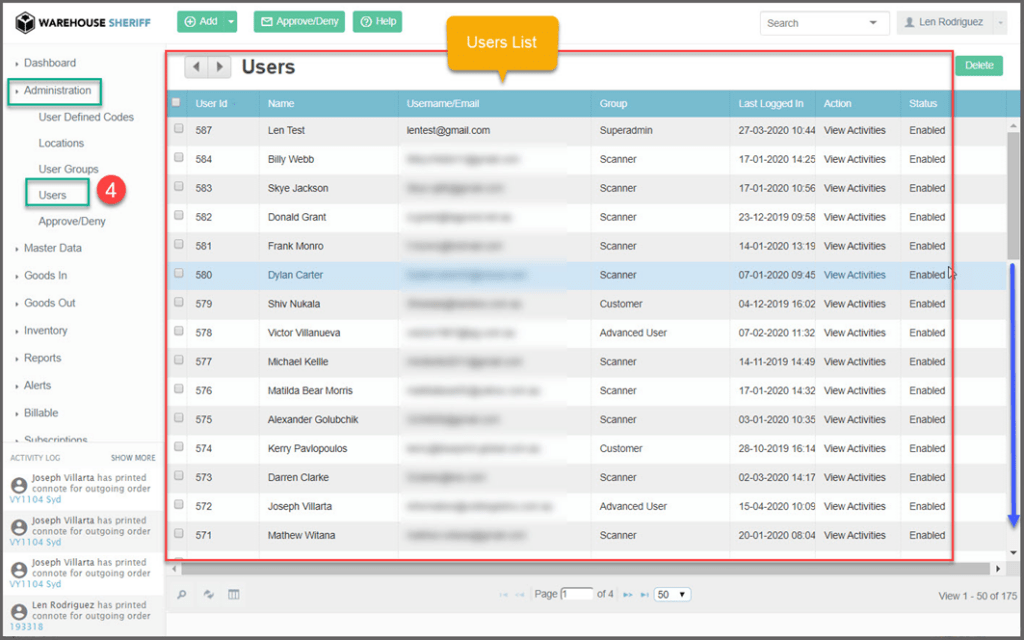Open the rows-per-page dropdown showing 50
This screenshot has width=1024, height=640.
point(672,595)
